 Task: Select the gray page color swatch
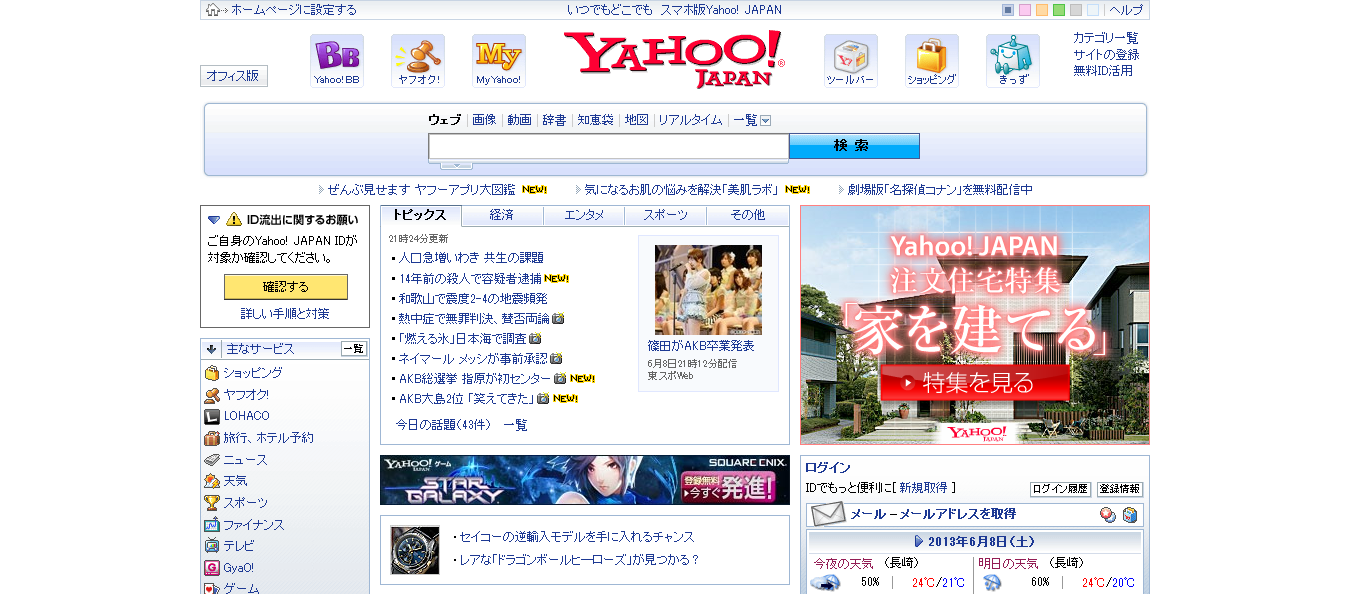pyautogui.click(x=1076, y=10)
